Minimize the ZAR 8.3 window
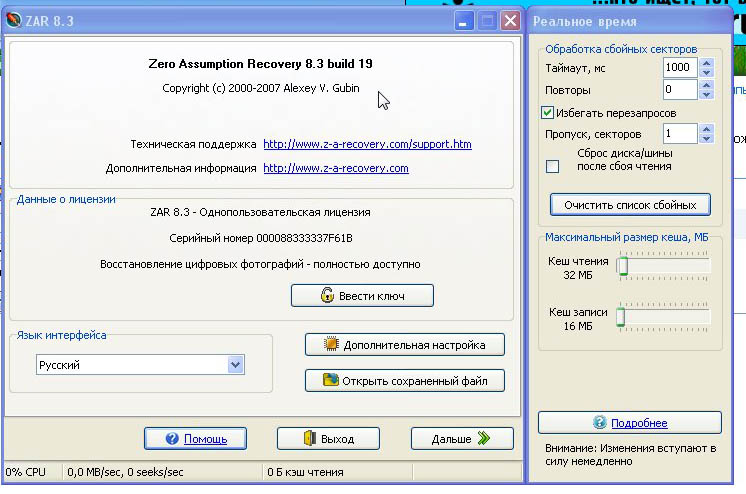This screenshot has width=746, height=494. point(463,21)
